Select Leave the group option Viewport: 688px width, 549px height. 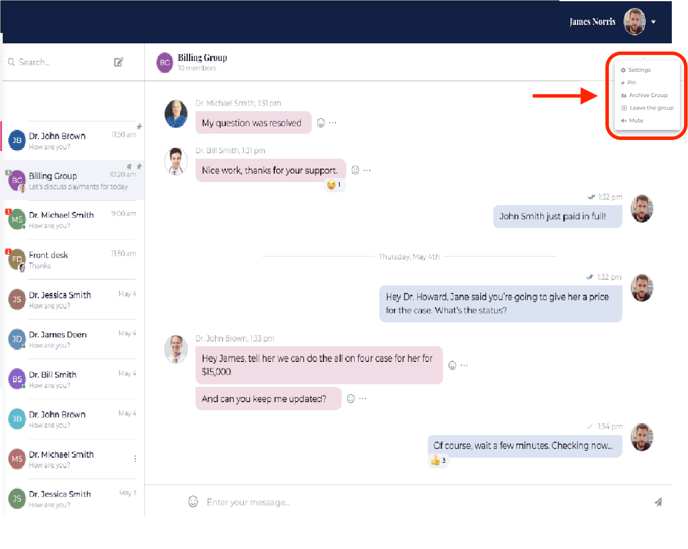point(650,108)
